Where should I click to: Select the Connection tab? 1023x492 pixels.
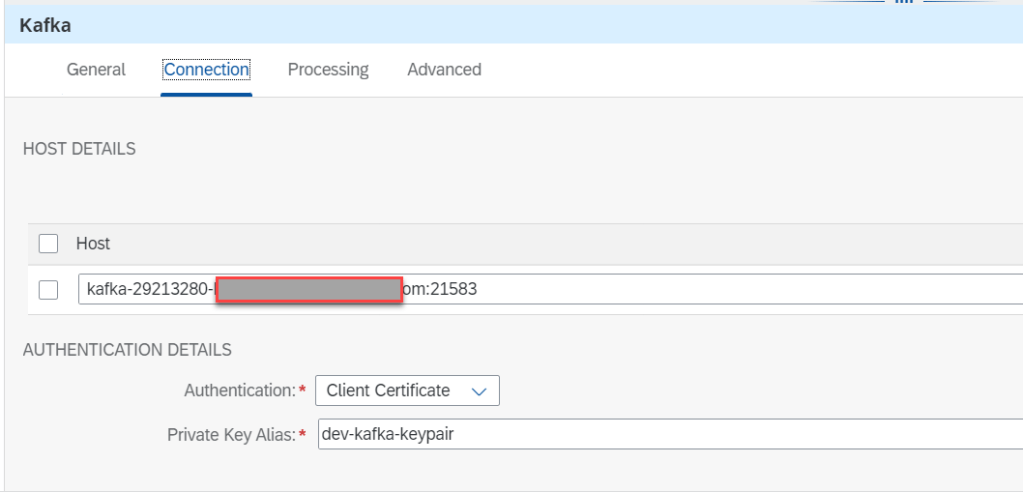(x=206, y=70)
